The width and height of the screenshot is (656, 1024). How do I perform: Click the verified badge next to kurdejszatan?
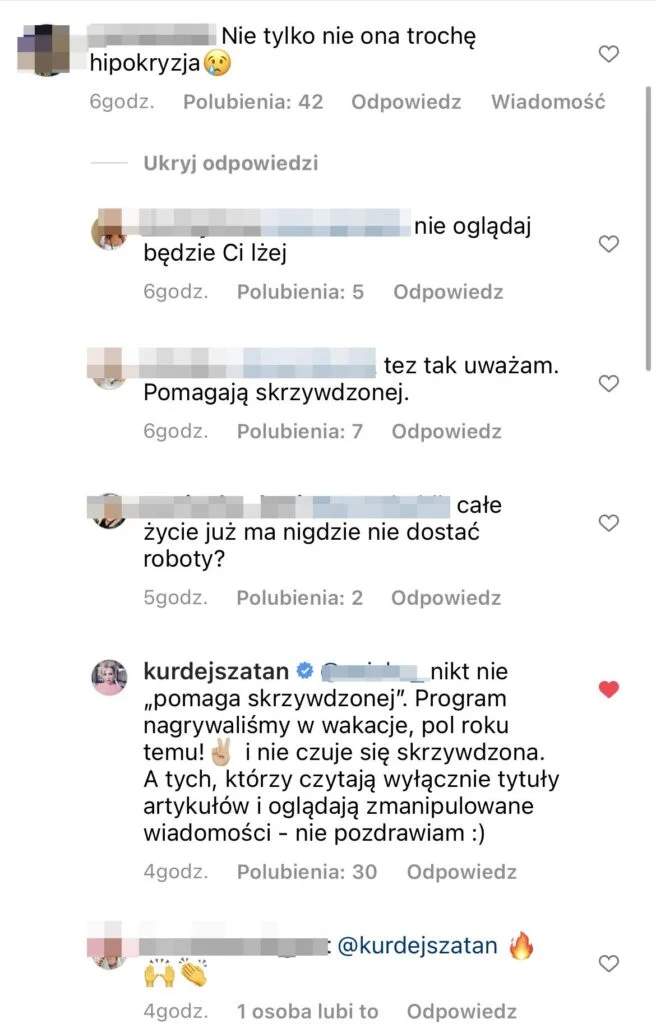click(x=306, y=672)
